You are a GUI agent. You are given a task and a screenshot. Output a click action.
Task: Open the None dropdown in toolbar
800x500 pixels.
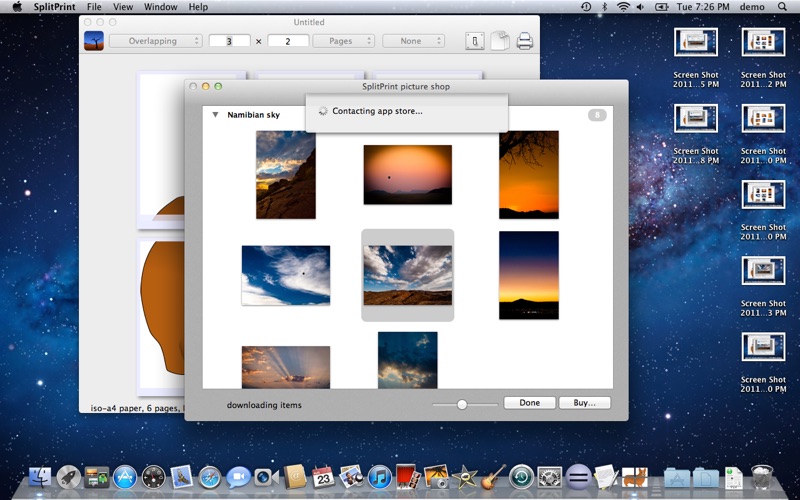(413, 41)
